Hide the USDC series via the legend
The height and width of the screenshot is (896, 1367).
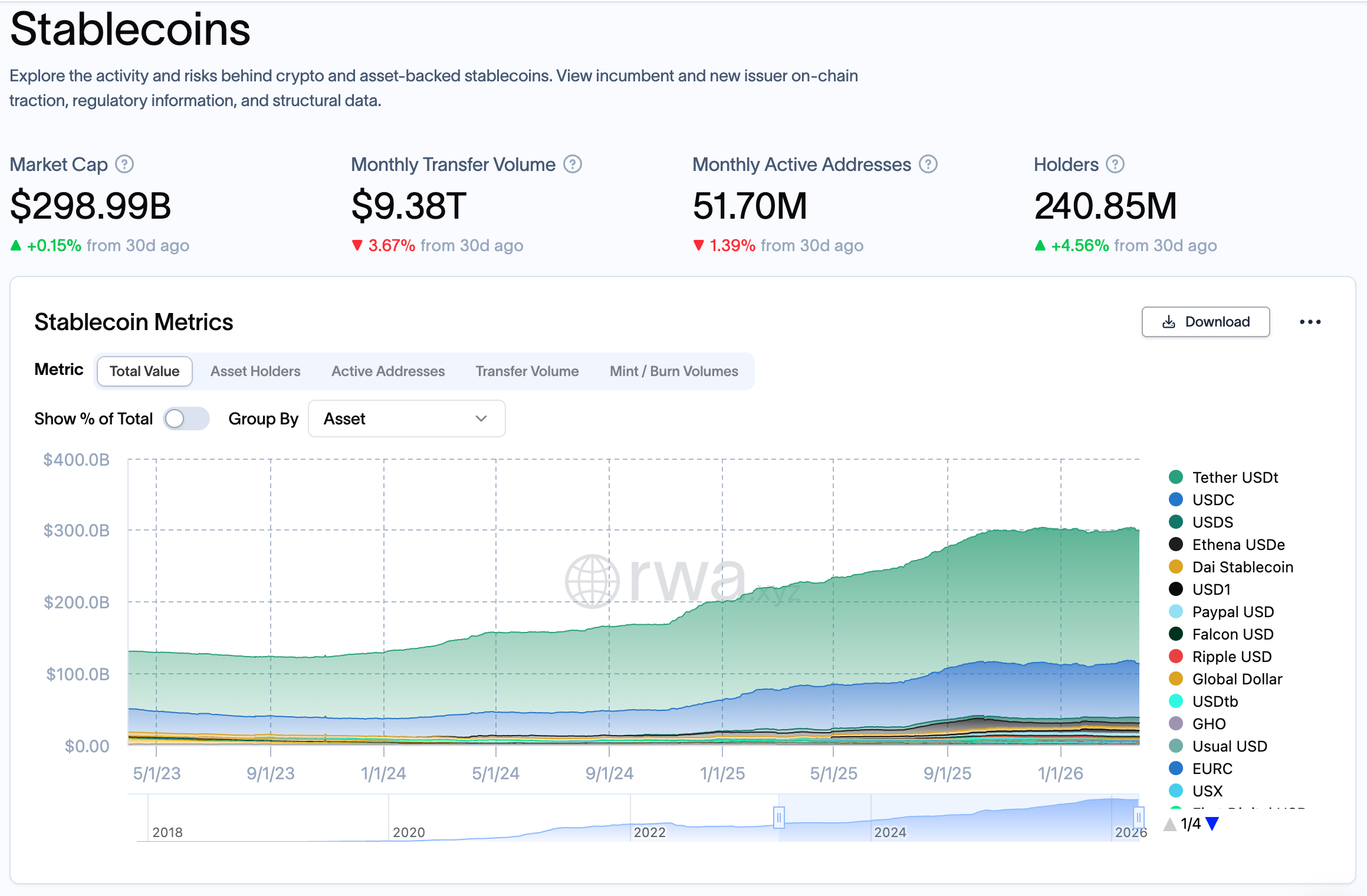1213,500
